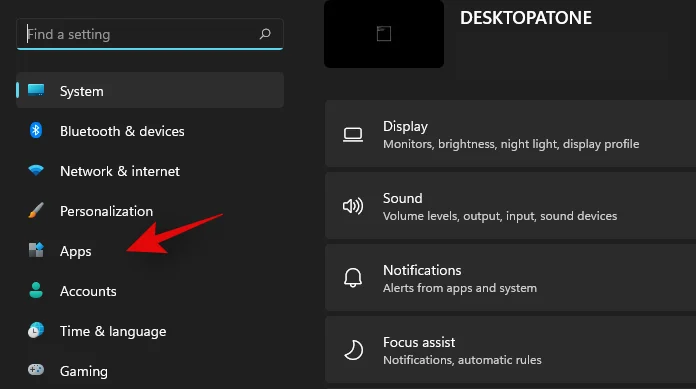Open the Sound settings card
The height and width of the screenshot is (389, 696).
[x=510, y=206]
